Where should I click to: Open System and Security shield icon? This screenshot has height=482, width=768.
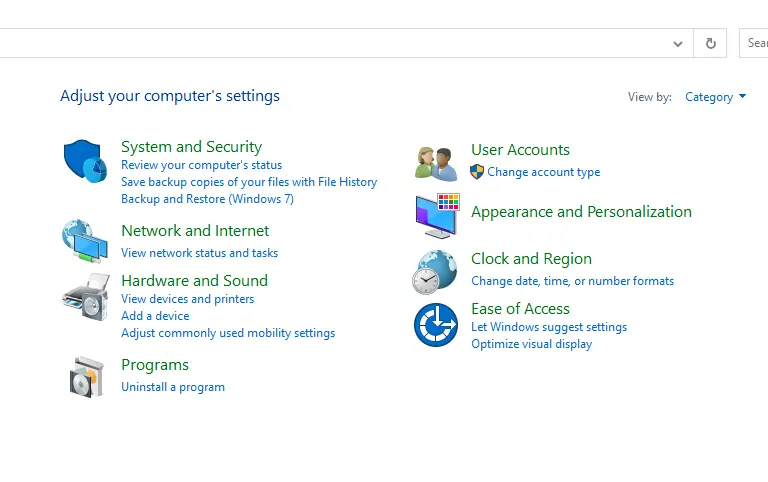click(85, 161)
